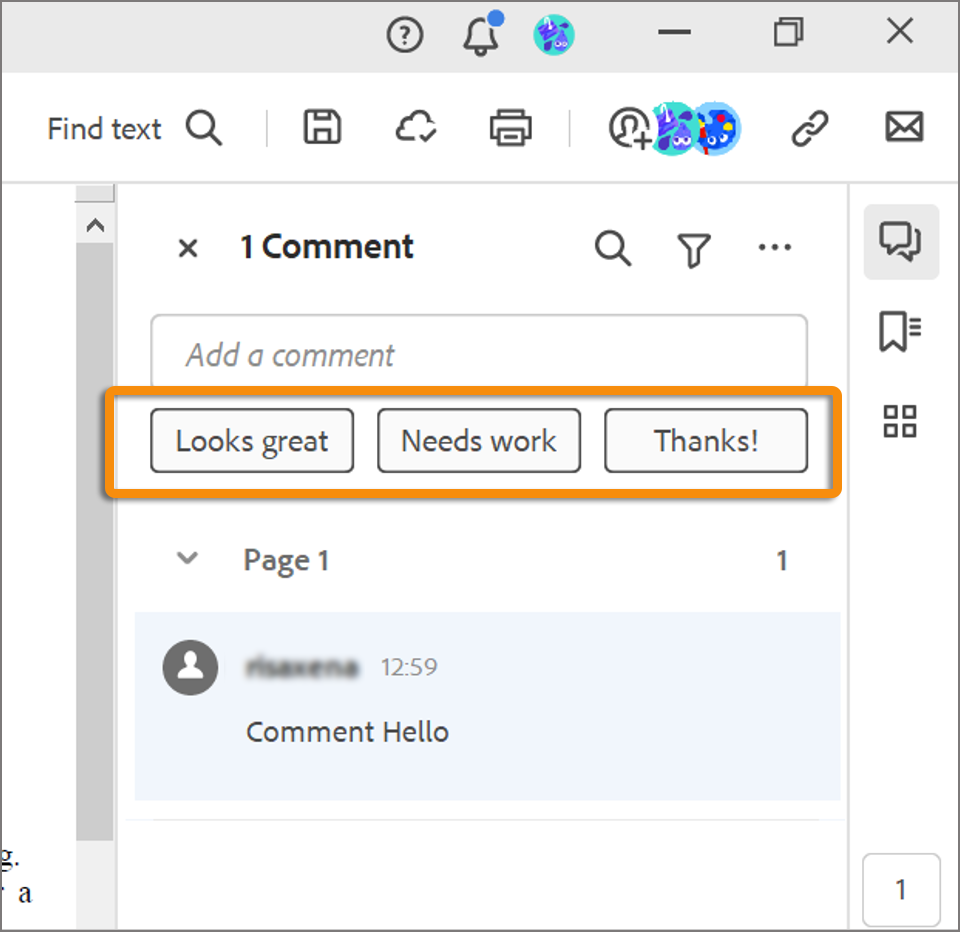Print the file using printer icon
This screenshot has width=960, height=932.
[510, 128]
